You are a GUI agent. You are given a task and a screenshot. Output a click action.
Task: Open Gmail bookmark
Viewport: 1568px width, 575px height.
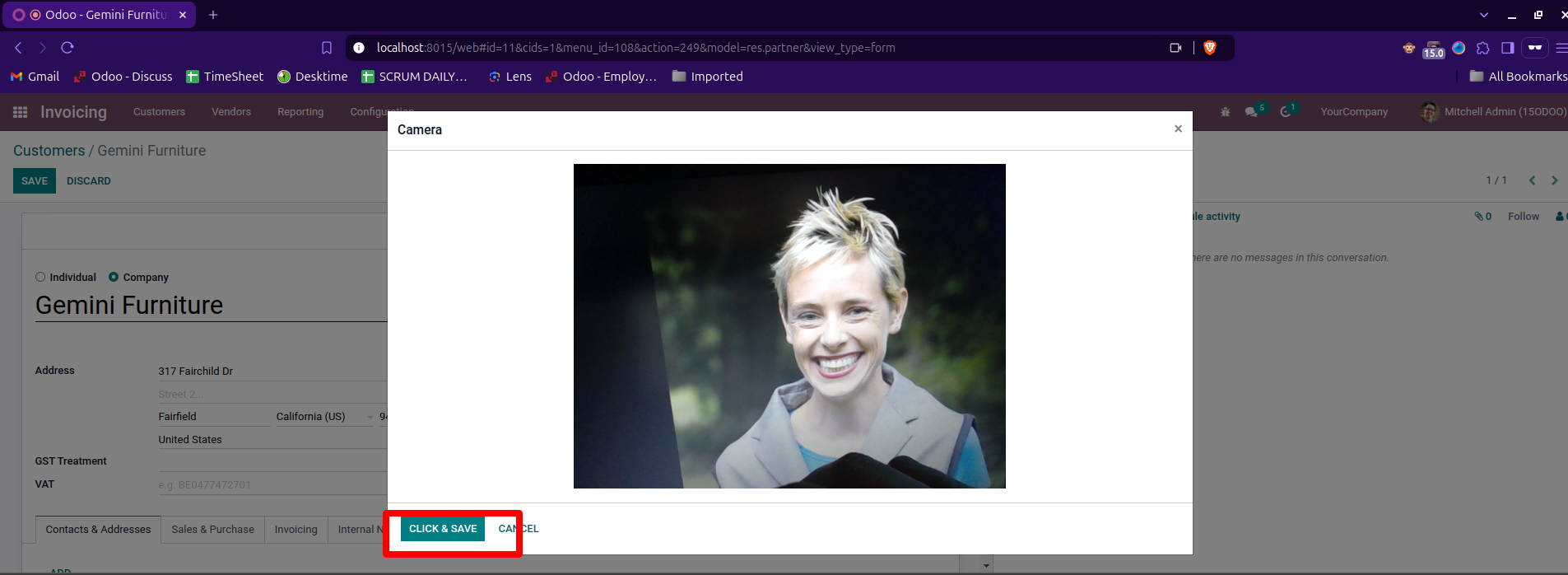(x=35, y=77)
